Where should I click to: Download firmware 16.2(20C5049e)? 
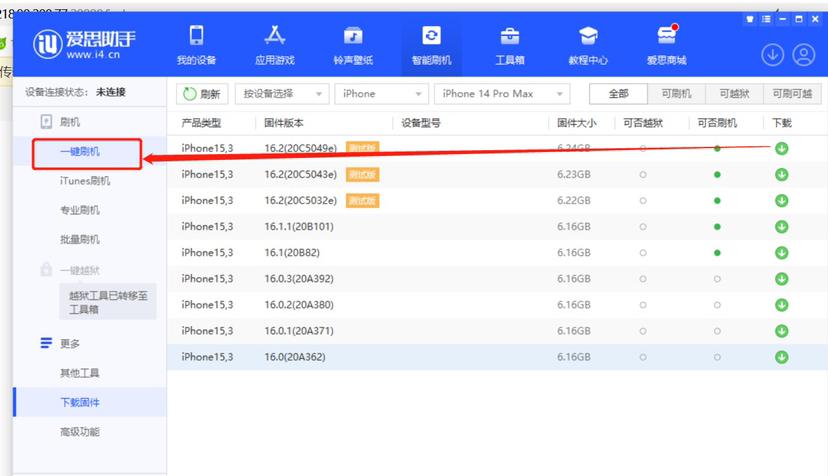point(782,148)
